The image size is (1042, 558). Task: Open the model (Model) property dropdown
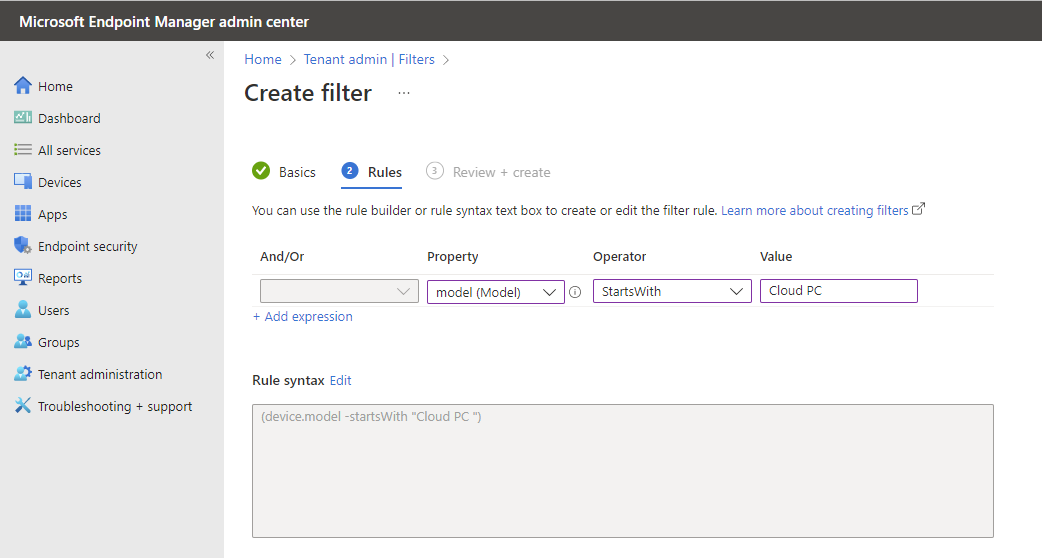[496, 292]
